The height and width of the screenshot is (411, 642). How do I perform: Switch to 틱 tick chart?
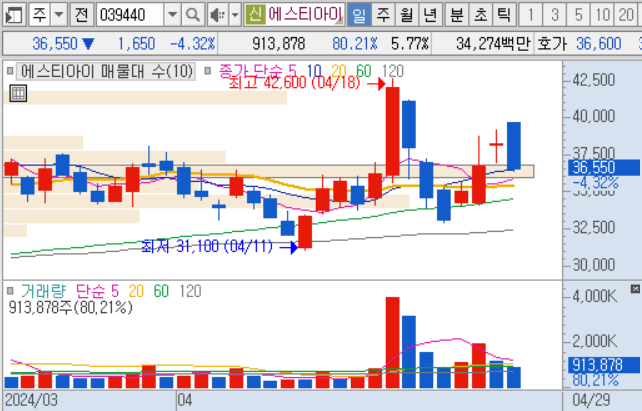point(503,15)
